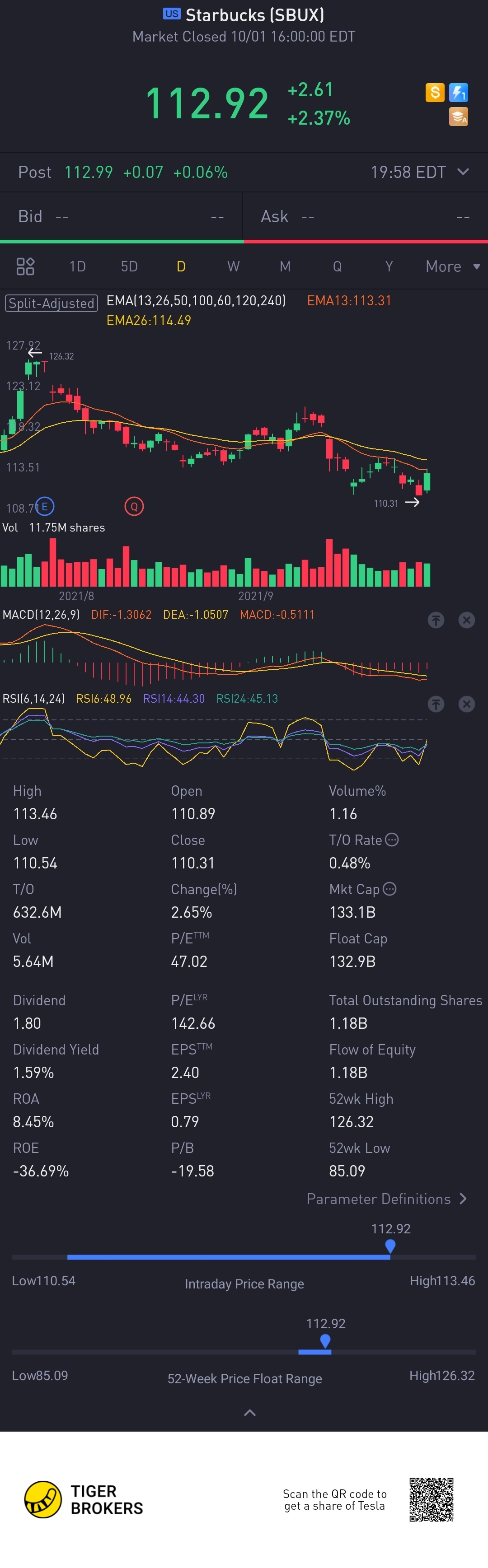The width and height of the screenshot is (488, 1568).
Task: Tap the Post 112.99 price
Action: pyautogui.click(x=89, y=172)
